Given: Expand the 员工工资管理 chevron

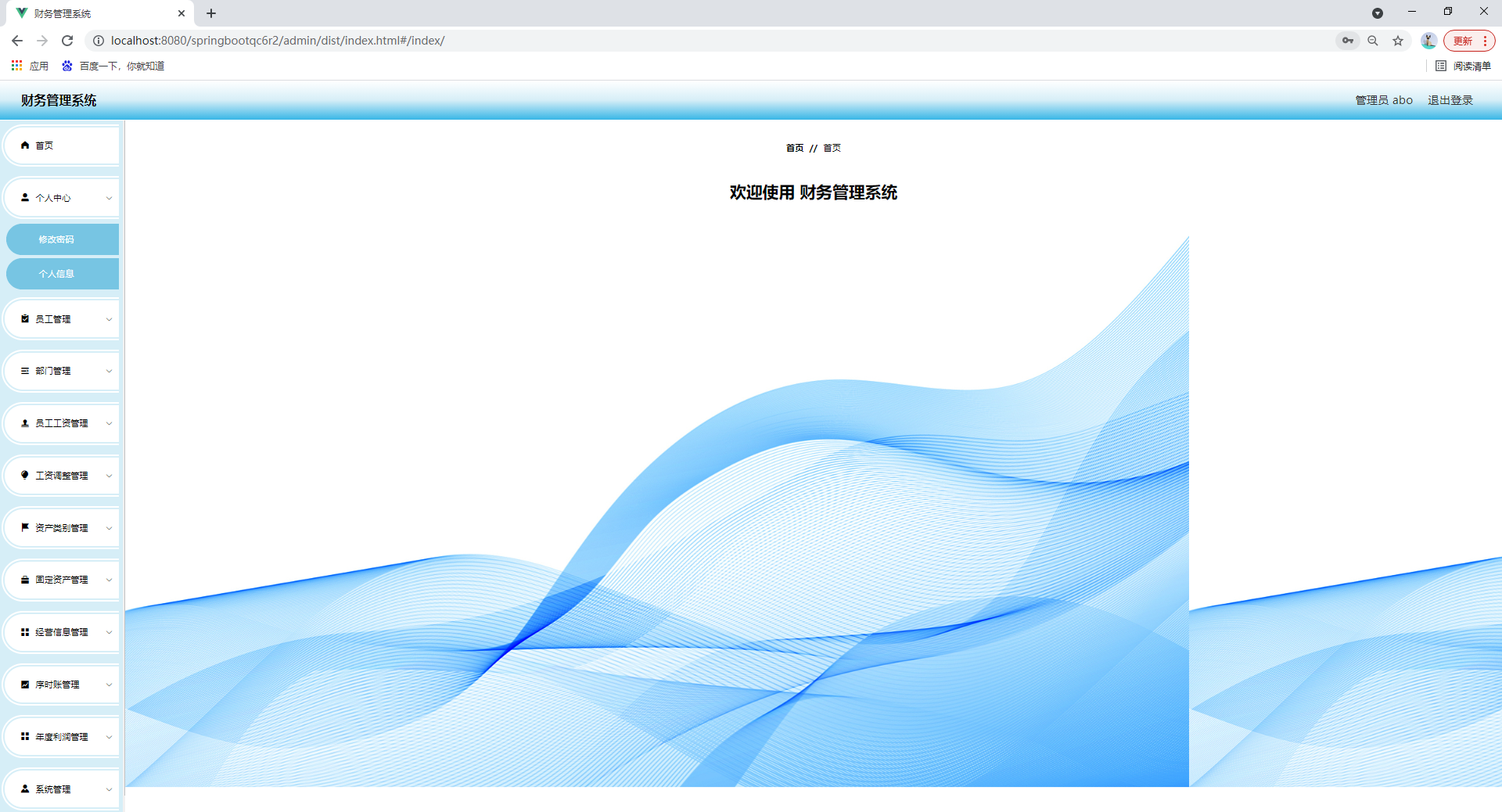Looking at the screenshot, I should (x=109, y=423).
